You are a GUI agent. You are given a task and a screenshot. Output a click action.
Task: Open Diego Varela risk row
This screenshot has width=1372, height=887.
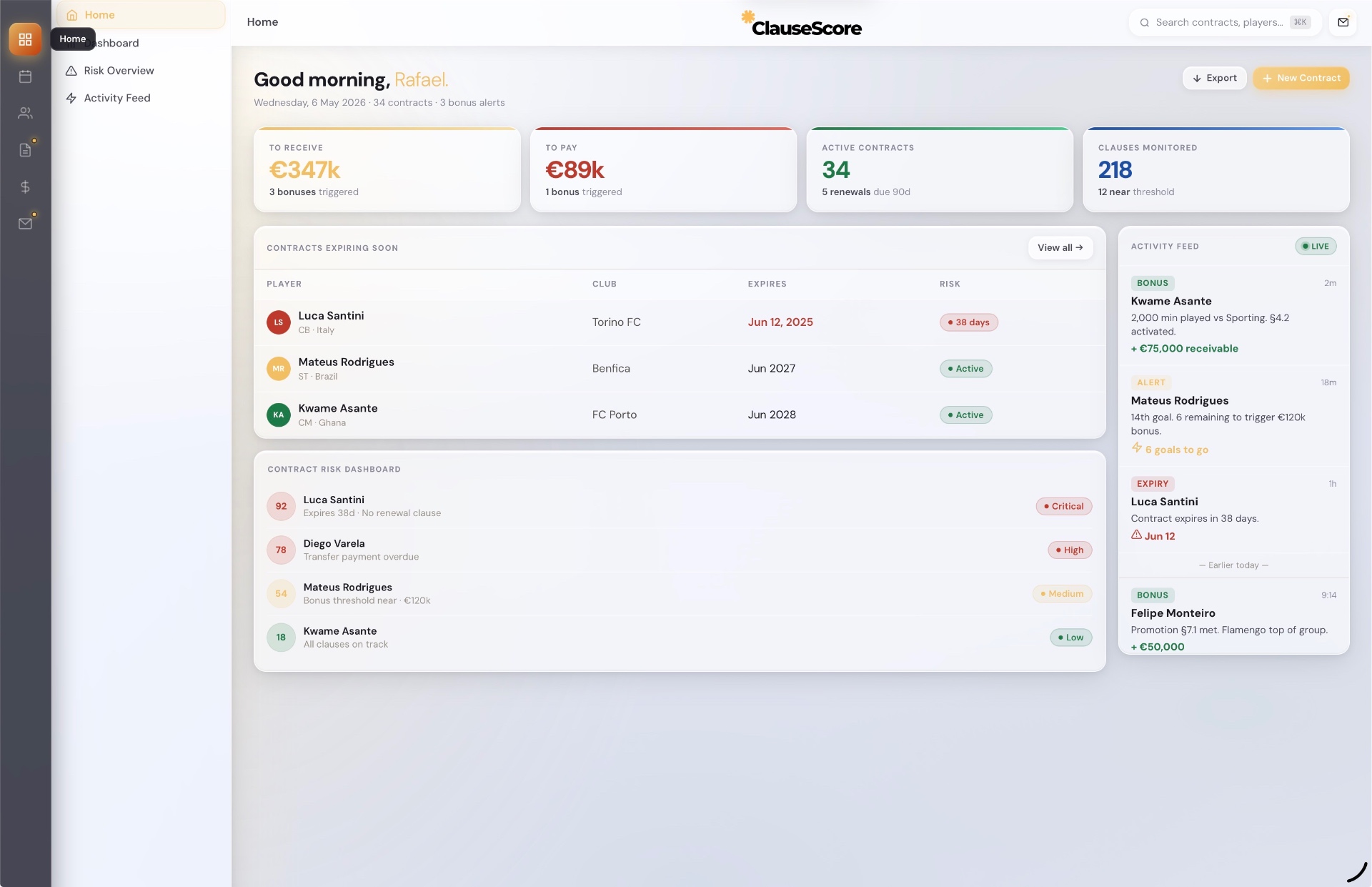click(680, 550)
